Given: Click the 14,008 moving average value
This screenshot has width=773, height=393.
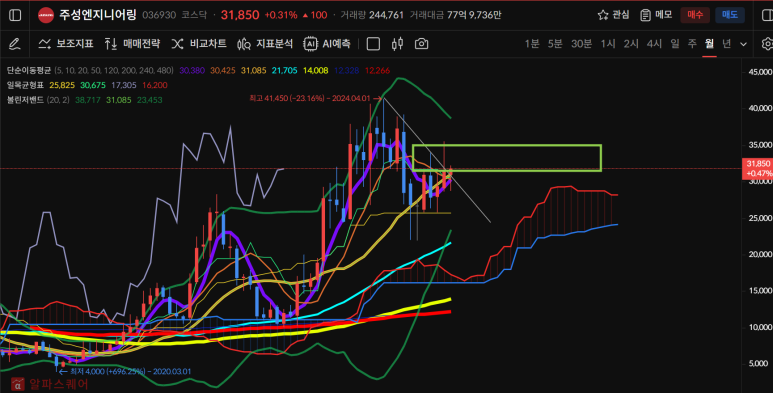Looking at the screenshot, I should point(316,71).
